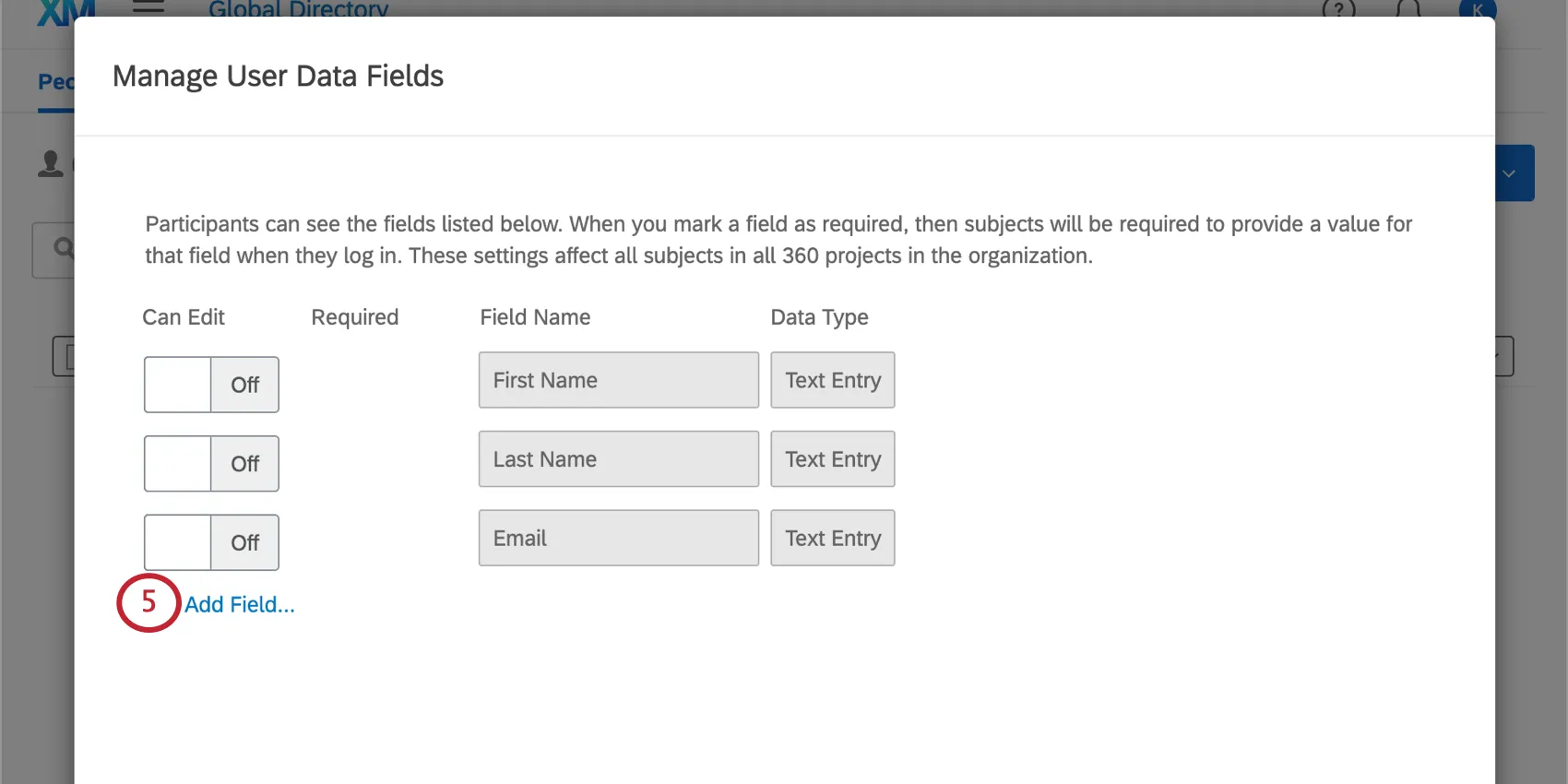This screenshot has width=1568, height=784.
Task: Click the First Name field name box
Action: click(618, 380)
